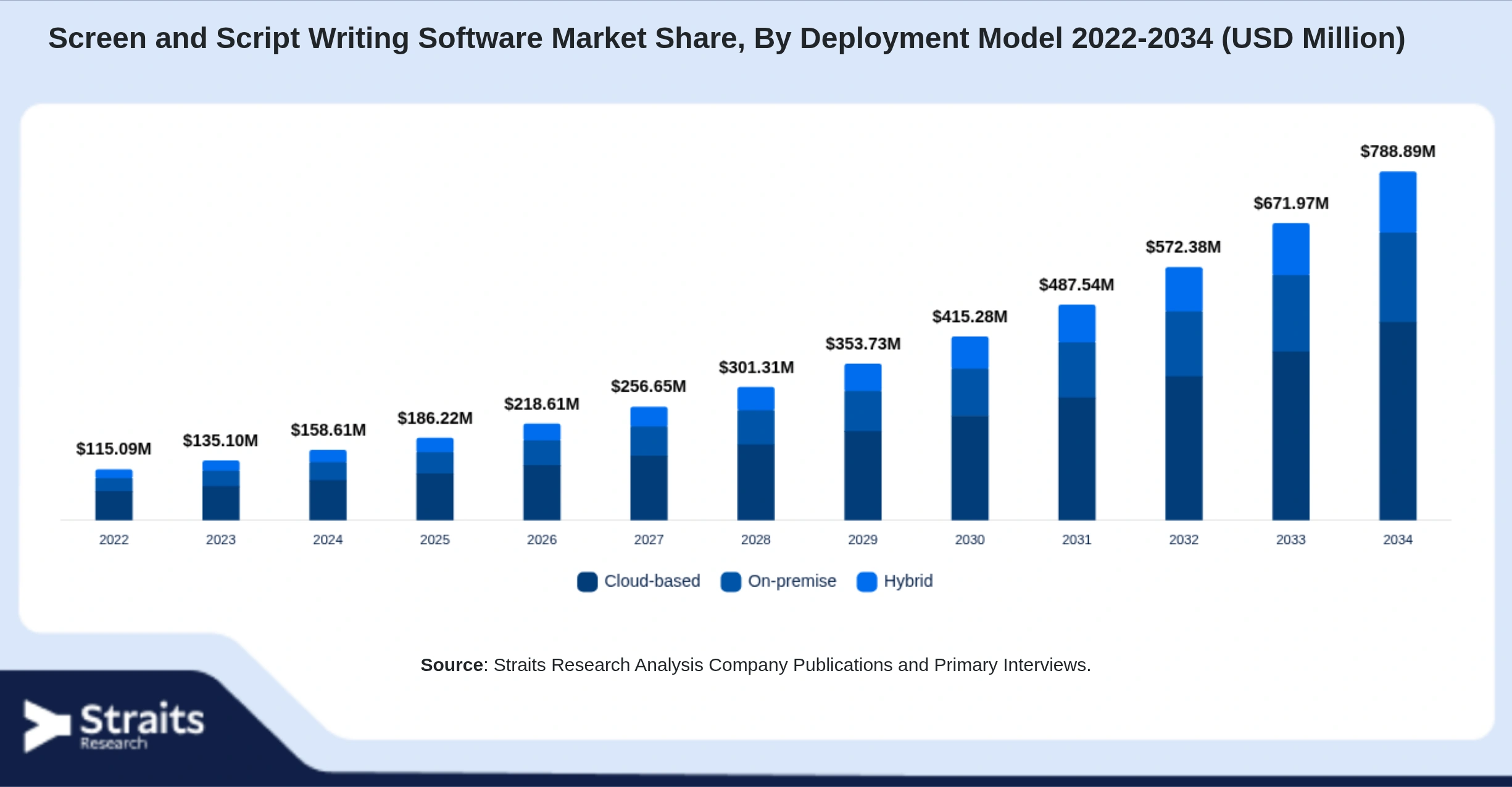Click the On-premise segment of the 2034 bar
The image size is (1512, 787).
point(1398,278)
